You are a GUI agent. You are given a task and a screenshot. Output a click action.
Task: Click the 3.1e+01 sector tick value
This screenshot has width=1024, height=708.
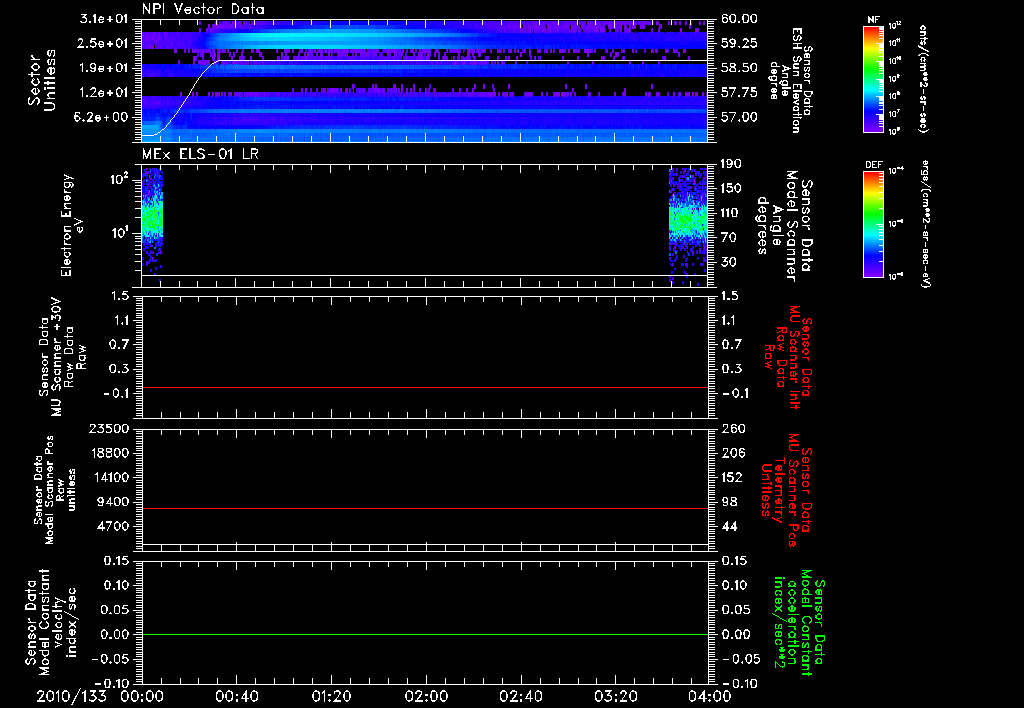pos(104,19)
